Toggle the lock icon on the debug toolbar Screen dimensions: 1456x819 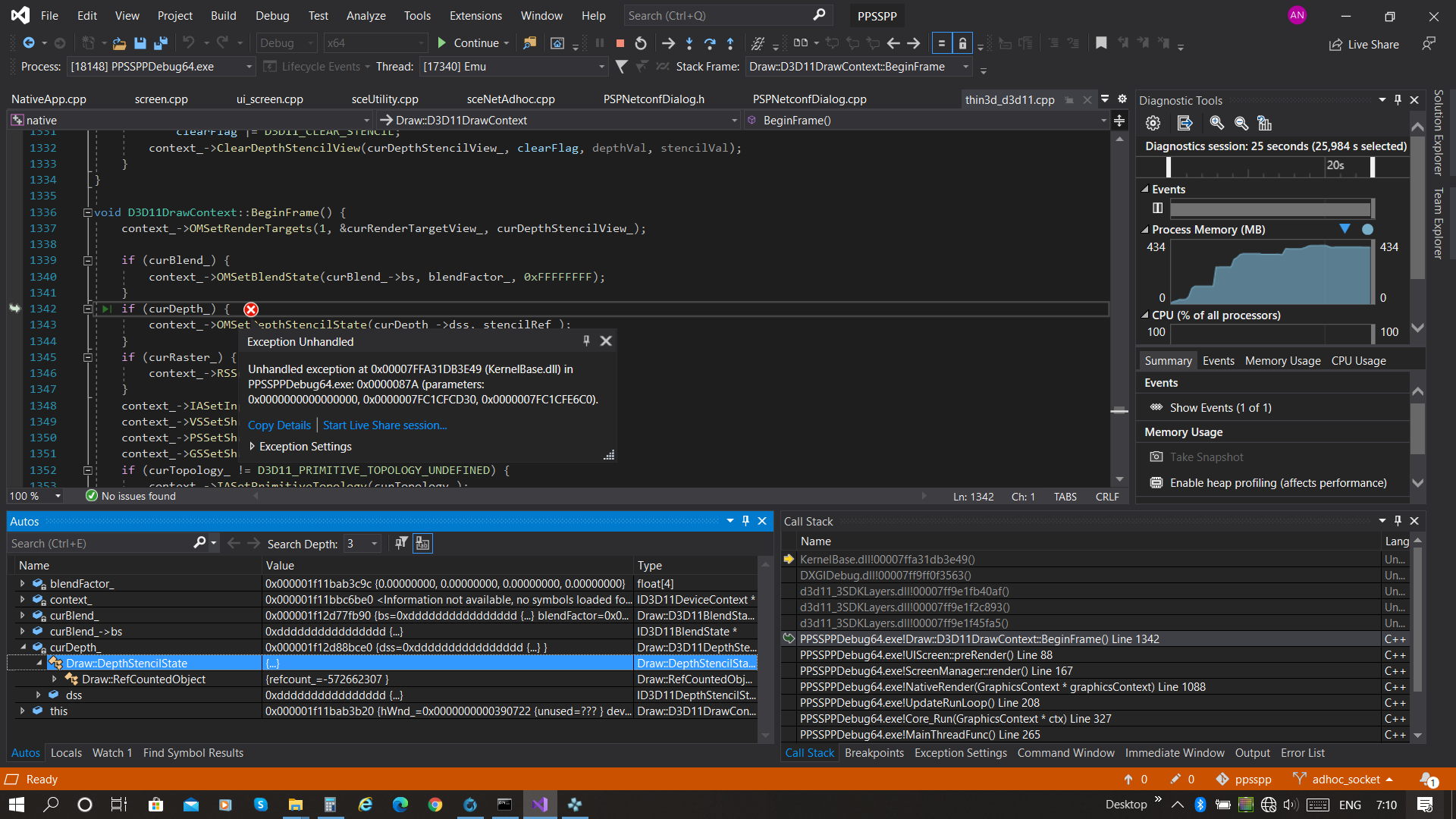(x=962, y=43)
